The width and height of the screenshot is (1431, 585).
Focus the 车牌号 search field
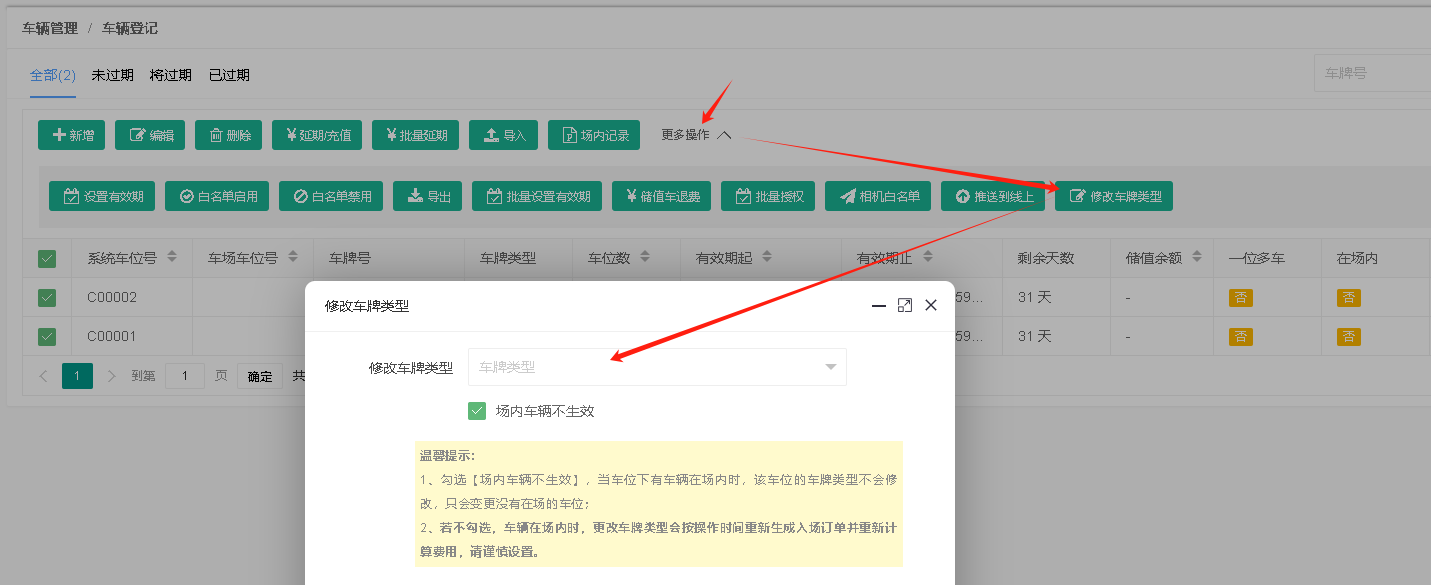tap(1372, 73)
